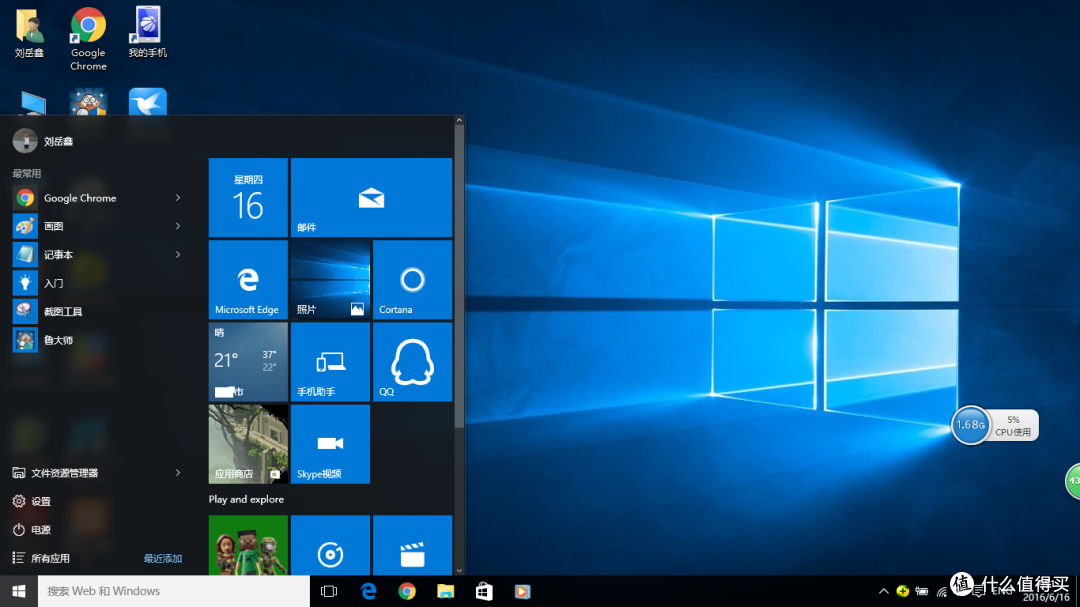Open the Skype视频 tile
This screenshot has height=607, width=1080.
(x=331, y=444)
